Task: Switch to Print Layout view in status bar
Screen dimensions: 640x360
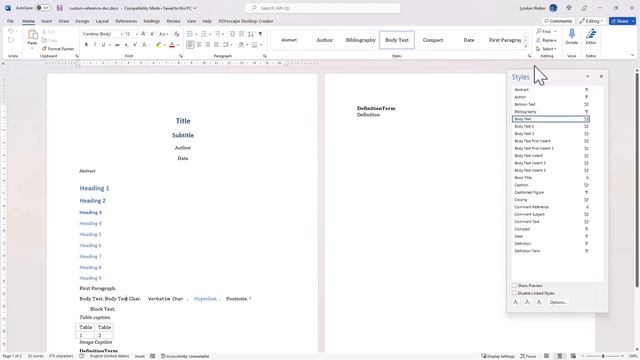Action: click(560, 356)
